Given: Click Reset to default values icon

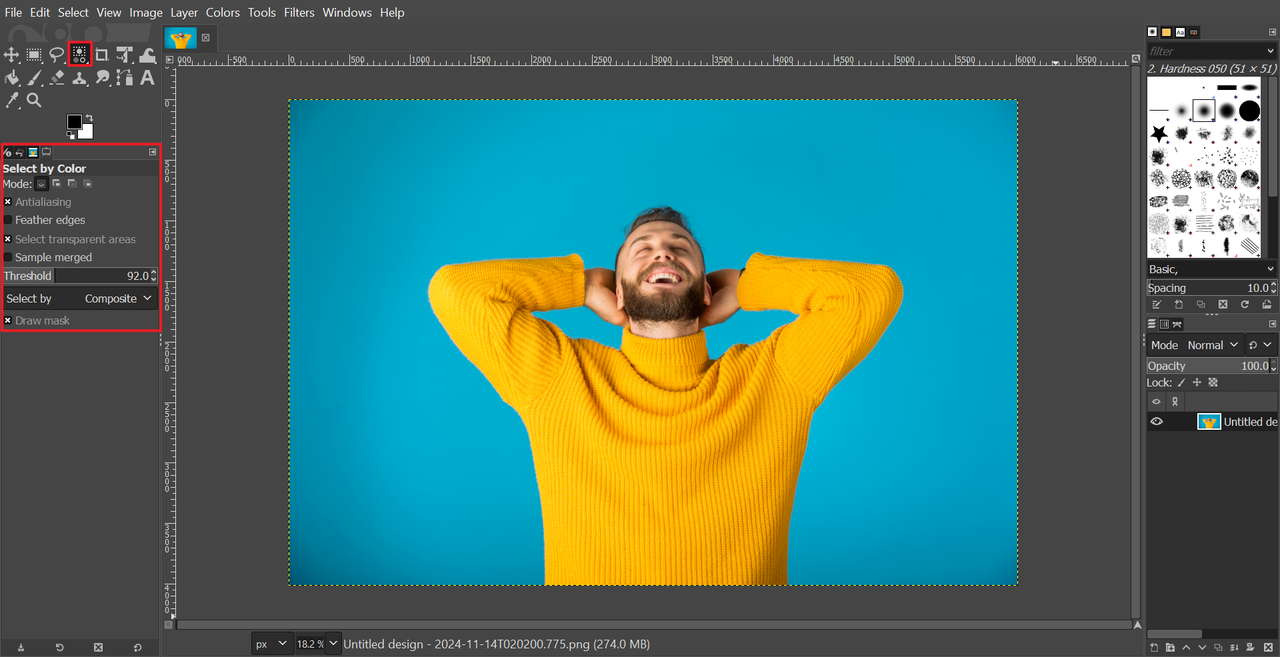Looking at the screenshot, I should pos(137,647).
